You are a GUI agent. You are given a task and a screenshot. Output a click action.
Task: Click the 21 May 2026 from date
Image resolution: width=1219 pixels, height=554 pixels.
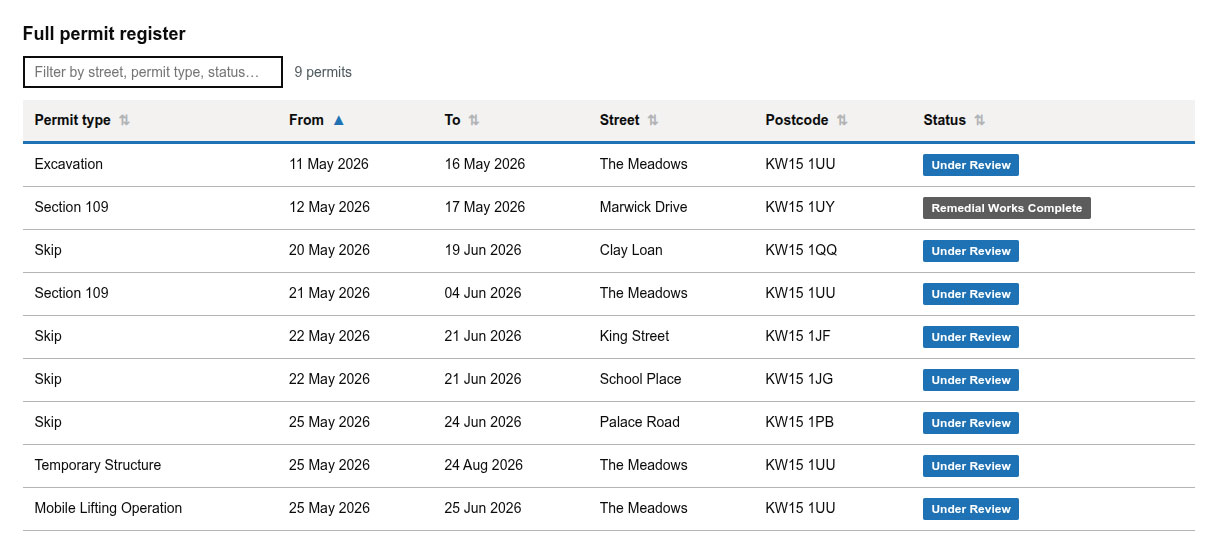point(329,293)
